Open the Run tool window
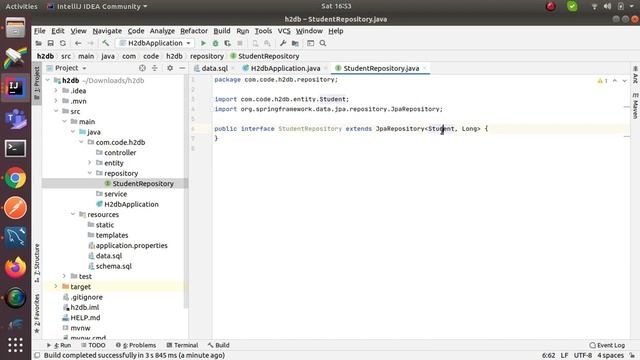The image size is (640, 360). [59, 345]
